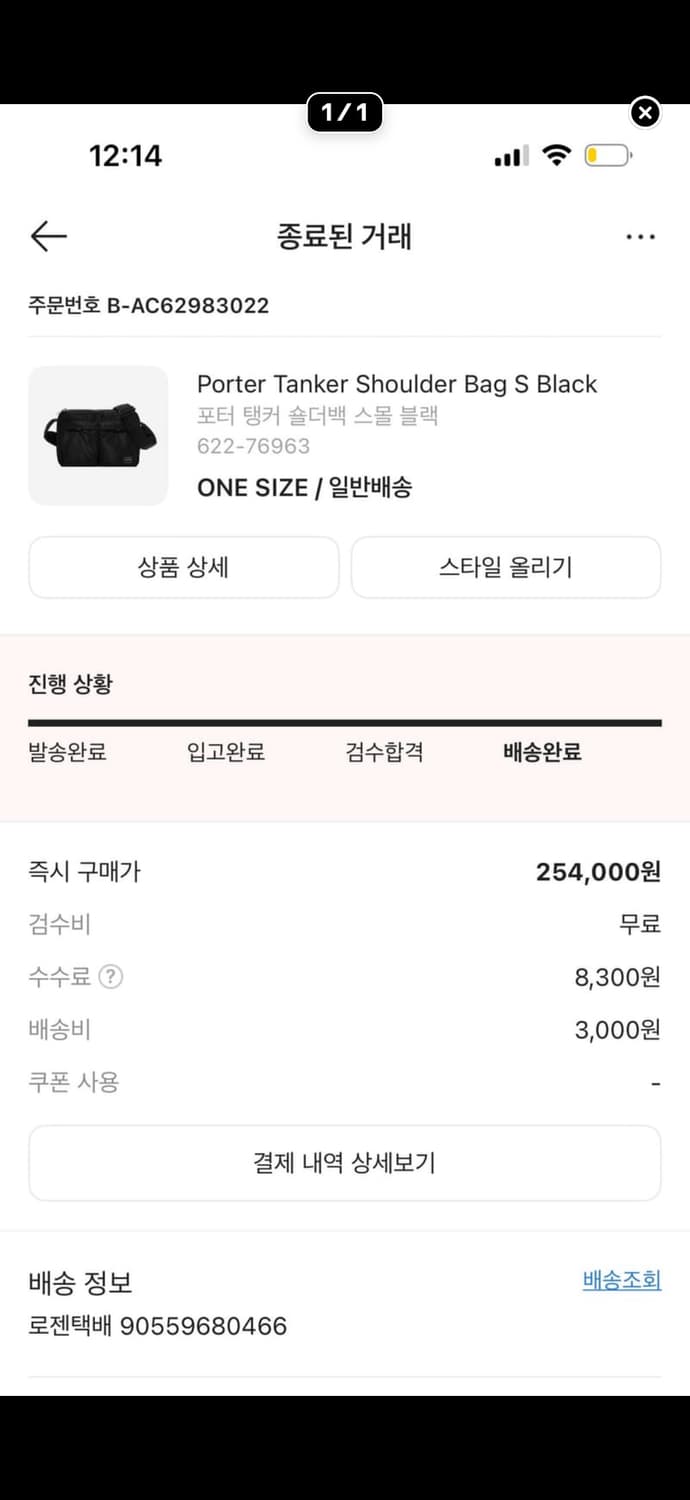The width and height of the screenshot is (690, 1500).
Task: Expand the 배송 정보 section
Action: tap(79, 1283)
